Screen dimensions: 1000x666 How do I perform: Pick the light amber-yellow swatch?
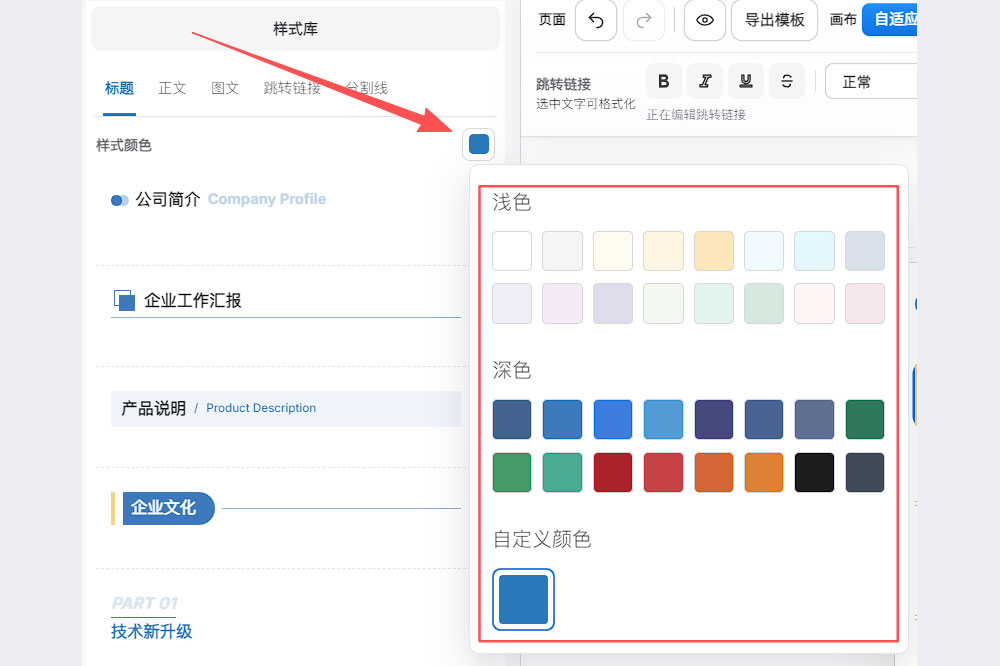(714, 251)
